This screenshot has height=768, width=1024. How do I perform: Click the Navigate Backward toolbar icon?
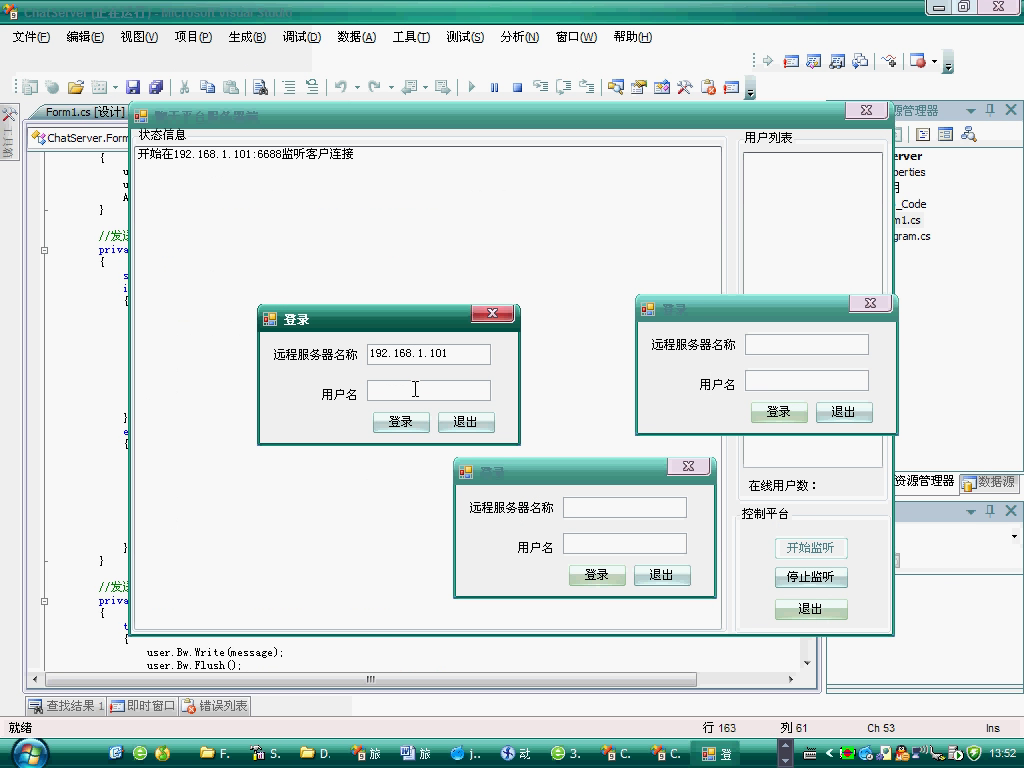click(409, 87)
